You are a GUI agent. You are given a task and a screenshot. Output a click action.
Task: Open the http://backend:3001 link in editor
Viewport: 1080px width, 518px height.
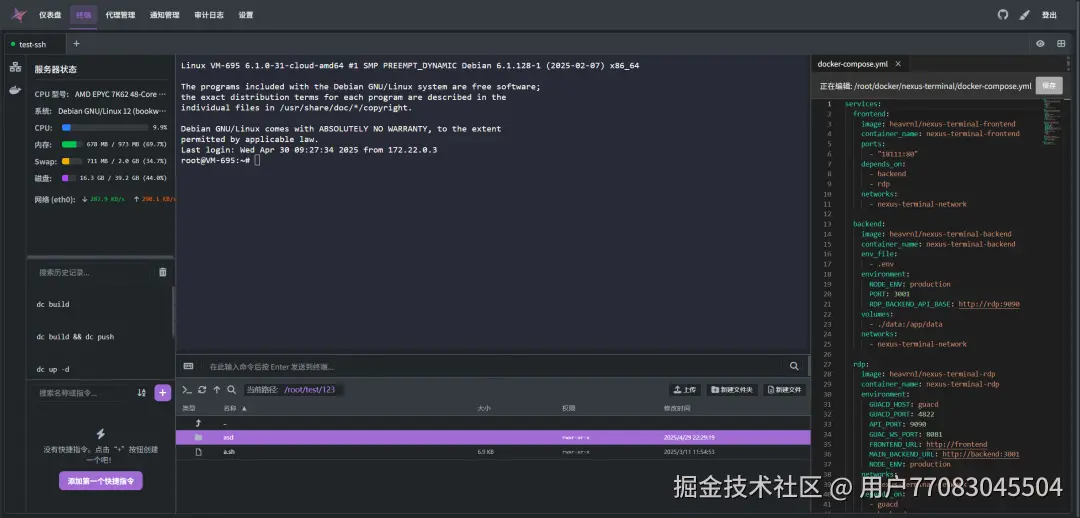point(981,454)
